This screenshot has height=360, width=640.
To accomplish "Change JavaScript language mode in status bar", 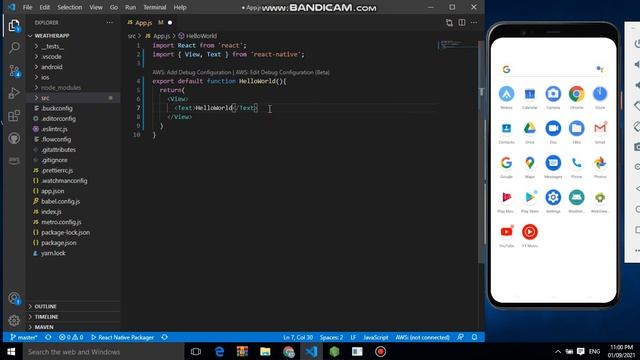I will click(x=376, y=337).
